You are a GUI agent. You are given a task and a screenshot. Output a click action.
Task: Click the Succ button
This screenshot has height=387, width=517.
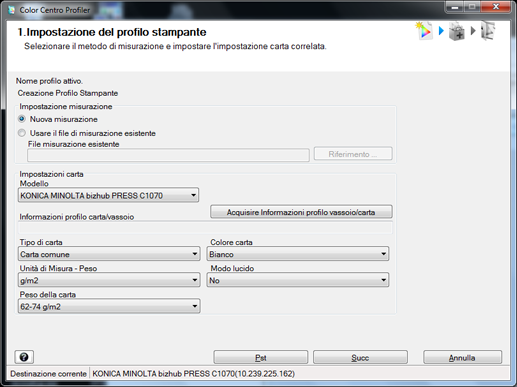[x=360, y=357]
